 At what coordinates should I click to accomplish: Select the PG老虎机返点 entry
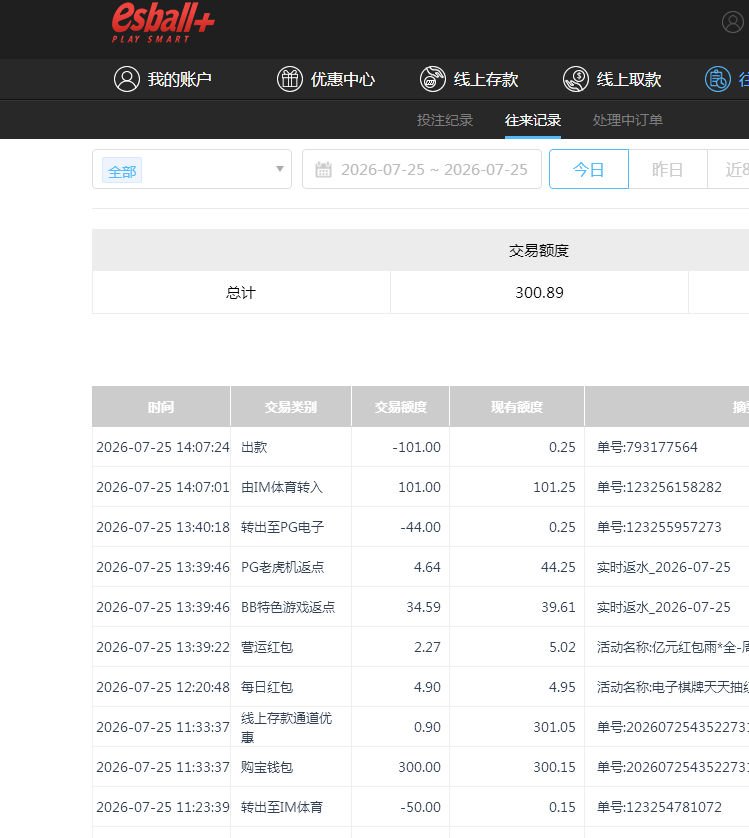click(x=282, y=567)
